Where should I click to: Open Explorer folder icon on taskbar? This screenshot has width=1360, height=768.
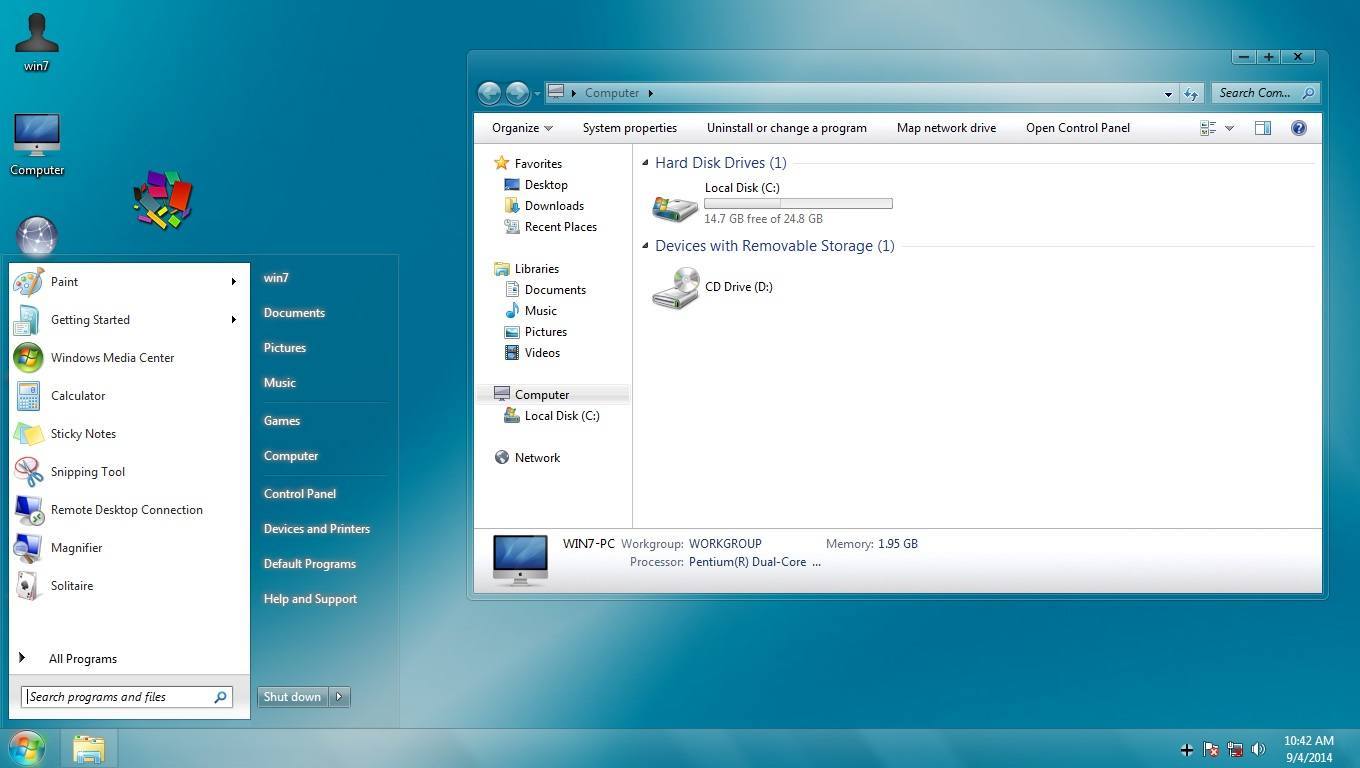pos(88,749)
